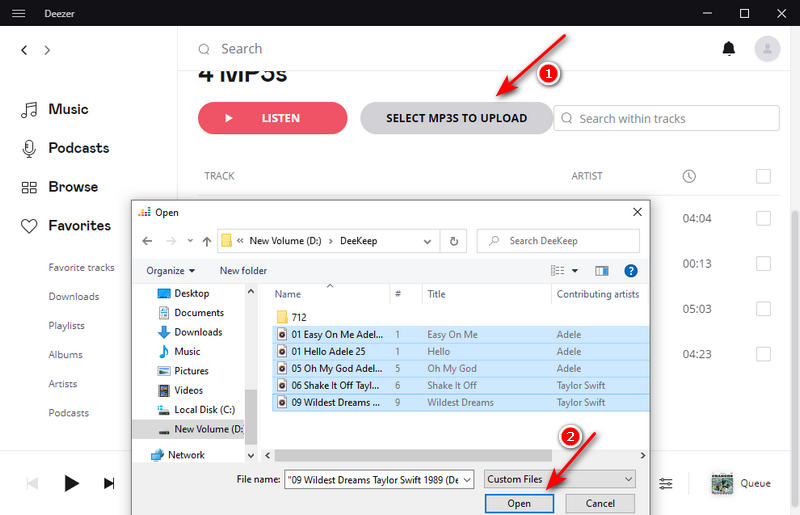
Task: Select Documents in navigation tree
Action: click(x=191, y=313)
